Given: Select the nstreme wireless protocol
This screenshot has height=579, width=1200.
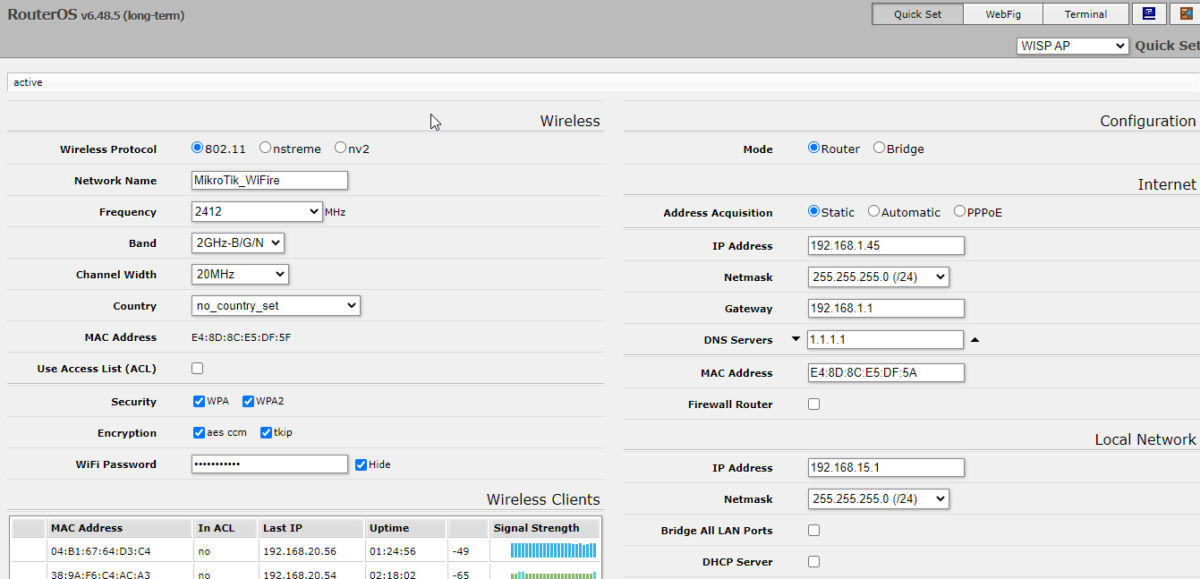Looking at the screenshot, I should pyautogui.click(x=265, y=148).
